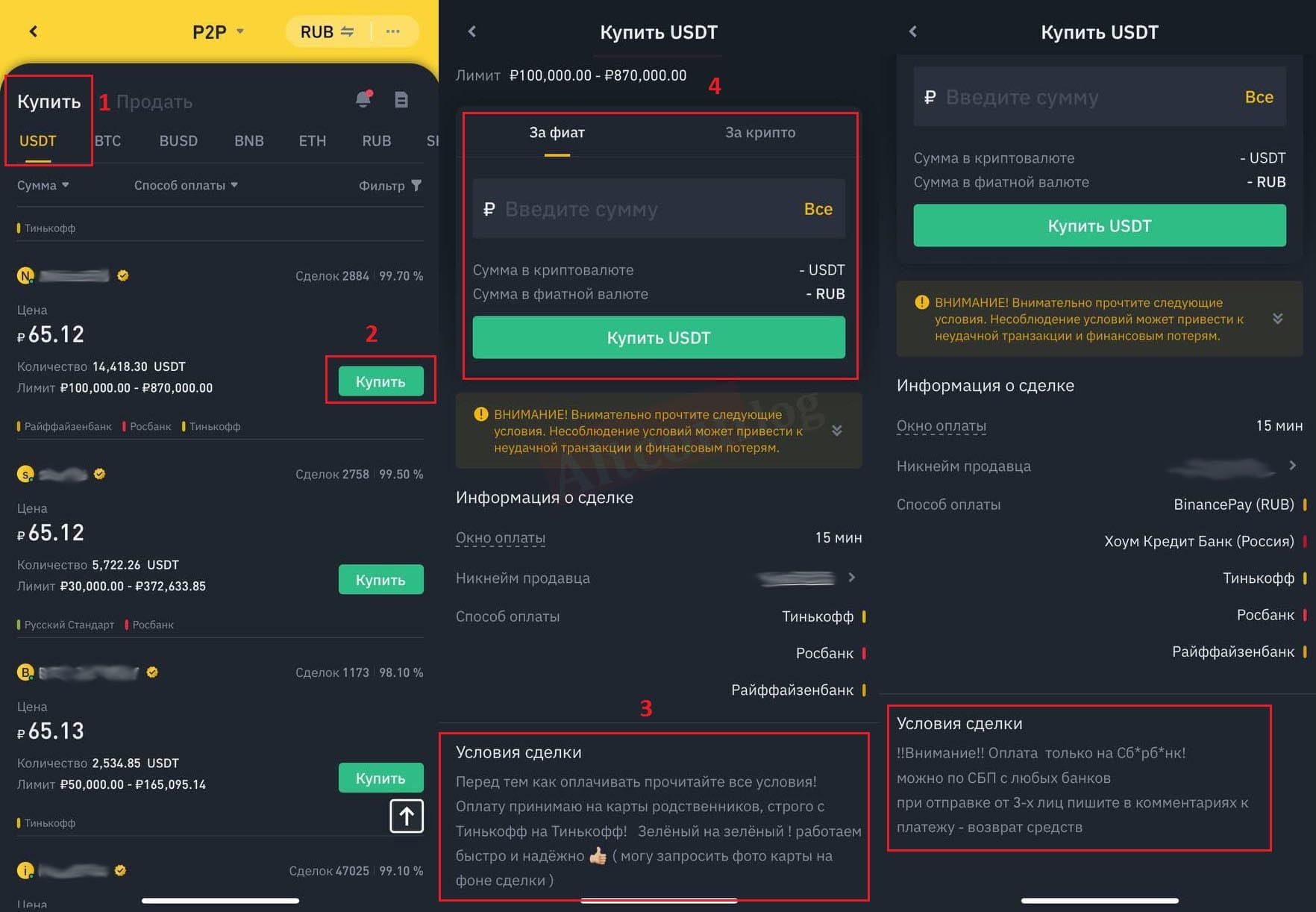Viewport: 1316px width, 912px height.
Task: Go back from right Купить USDT screen
Action: point(912,31)
